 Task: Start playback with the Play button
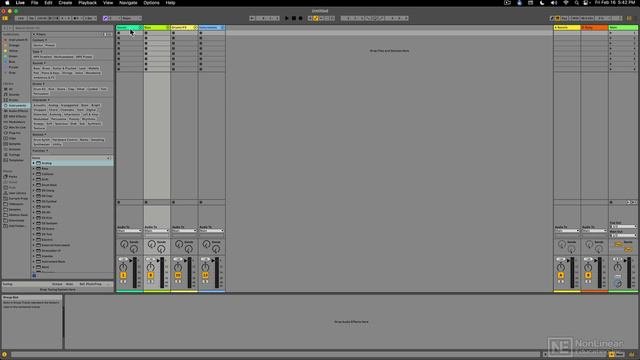coord(287,18)
